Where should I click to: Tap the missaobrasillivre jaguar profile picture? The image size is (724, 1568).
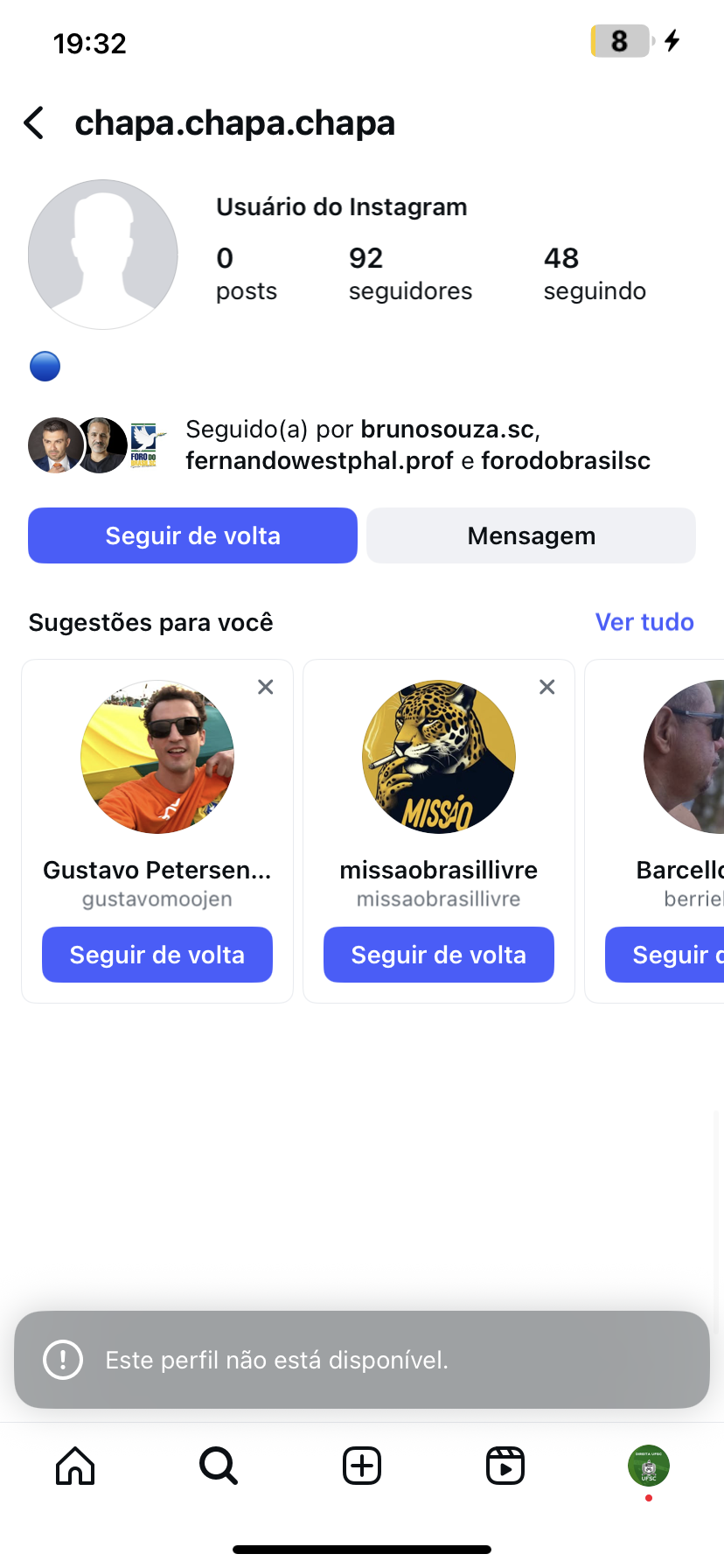[439, 757]
